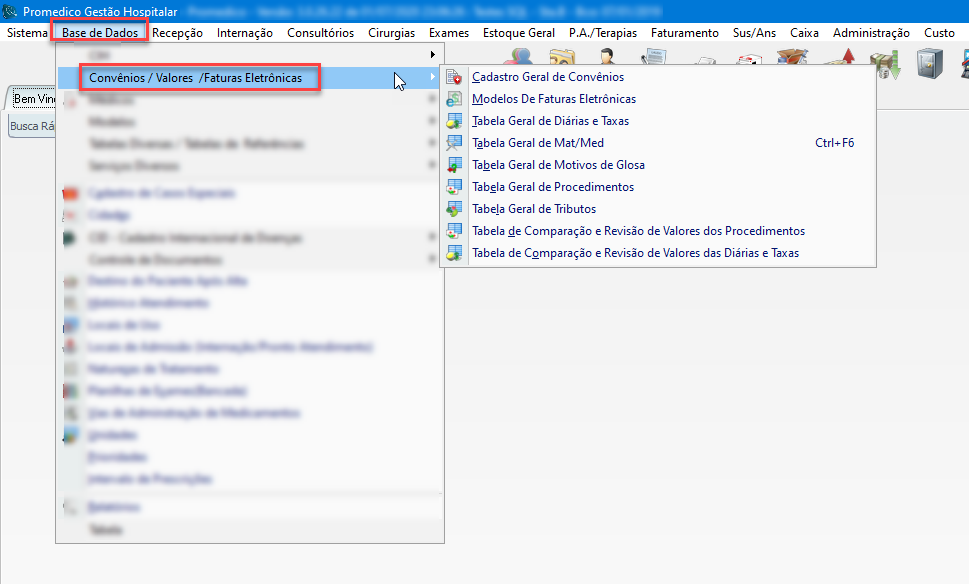The width and height of the screenshot is (969, 584).
Task: Open Comparação e Revisão de Valores dos Procedimentos
Action: point(658,231)
